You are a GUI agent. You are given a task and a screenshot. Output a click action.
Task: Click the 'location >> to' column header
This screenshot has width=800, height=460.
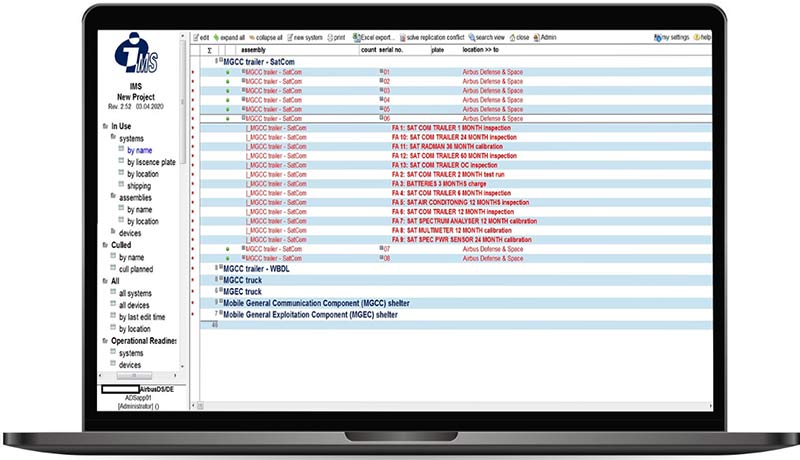pyautogui.click(x=482, y=49)
